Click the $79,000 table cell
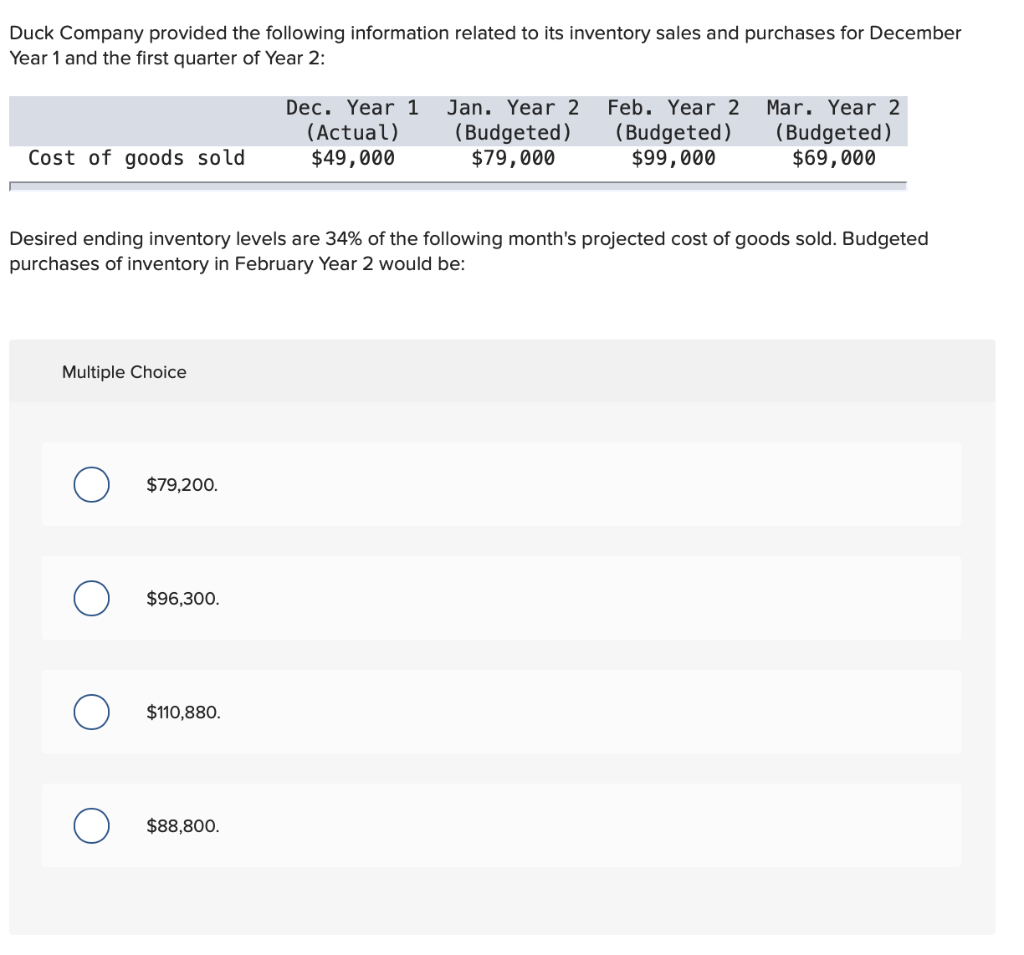The height and width of the screenshot is (955, 1024). pos(513,158)
